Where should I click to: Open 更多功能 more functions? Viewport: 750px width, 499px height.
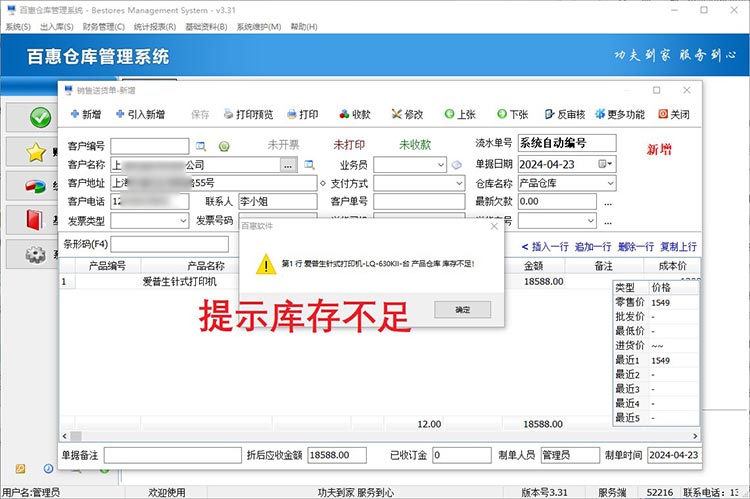click(620, 114)
